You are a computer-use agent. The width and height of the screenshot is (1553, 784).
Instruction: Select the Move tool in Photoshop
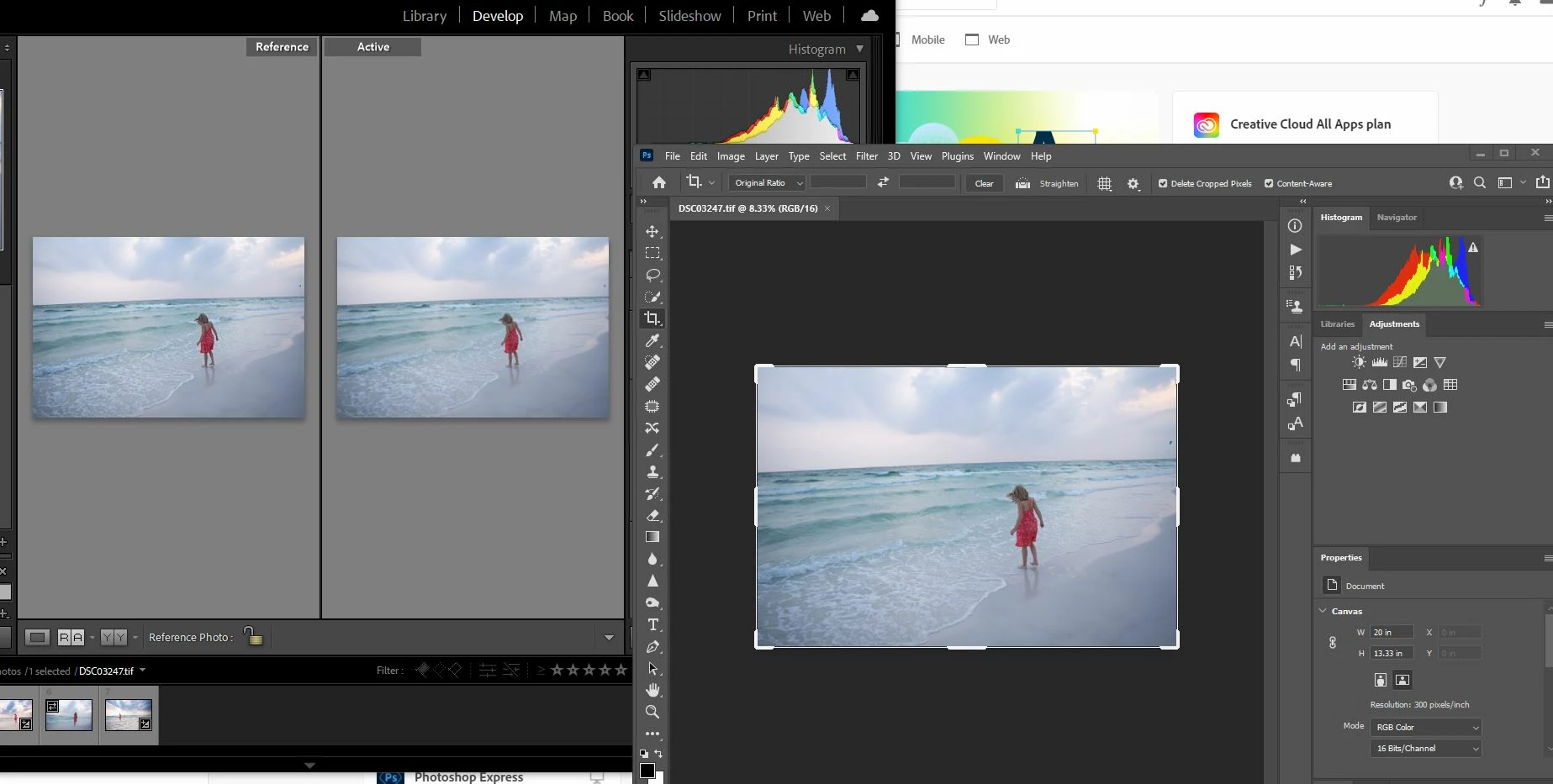pos(652,231)
